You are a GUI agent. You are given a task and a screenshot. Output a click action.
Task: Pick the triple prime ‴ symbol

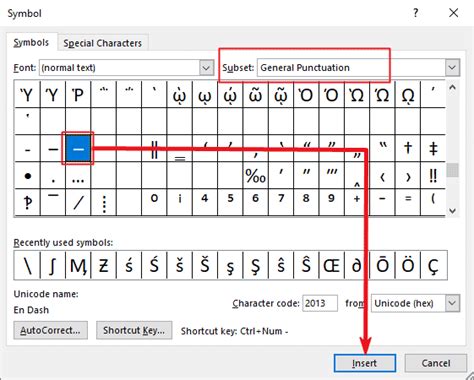point(331,176)
